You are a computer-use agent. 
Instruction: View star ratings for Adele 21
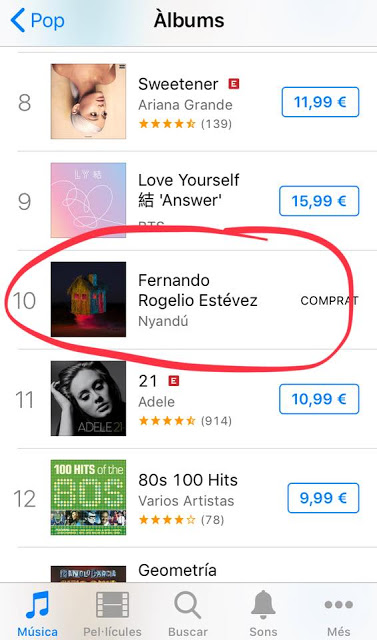(167, 420)
